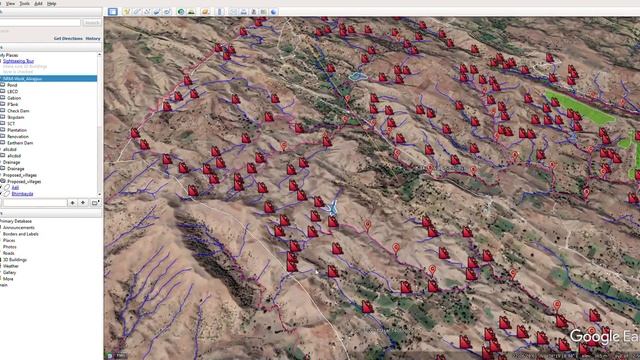The image size is (640, 360).
Task: Click the View in Google Maps icon
Action: [x=264, y=11]
